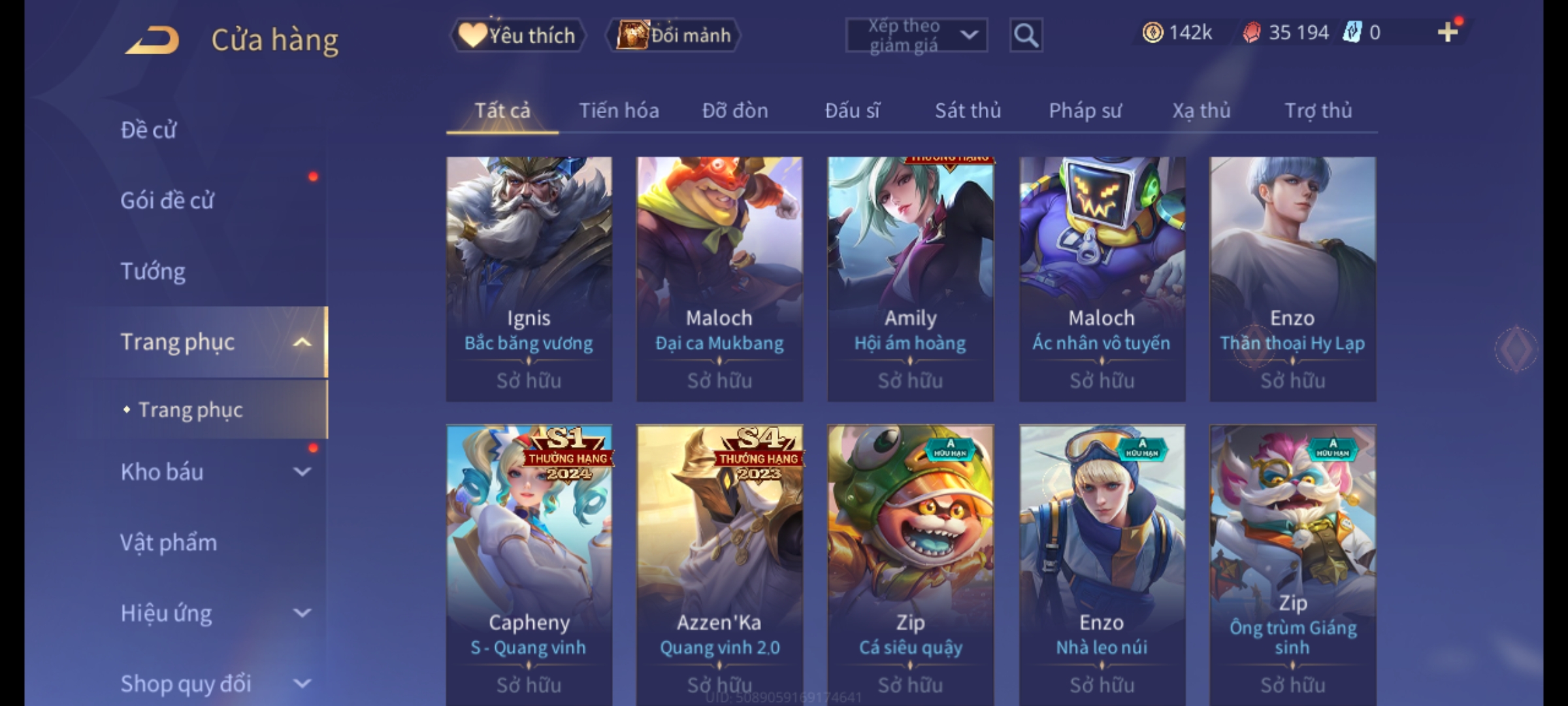Viewport: 1568px width, 706px height.
Task: Expand the Kho báu sidebar section
Action: click(302, 472)
